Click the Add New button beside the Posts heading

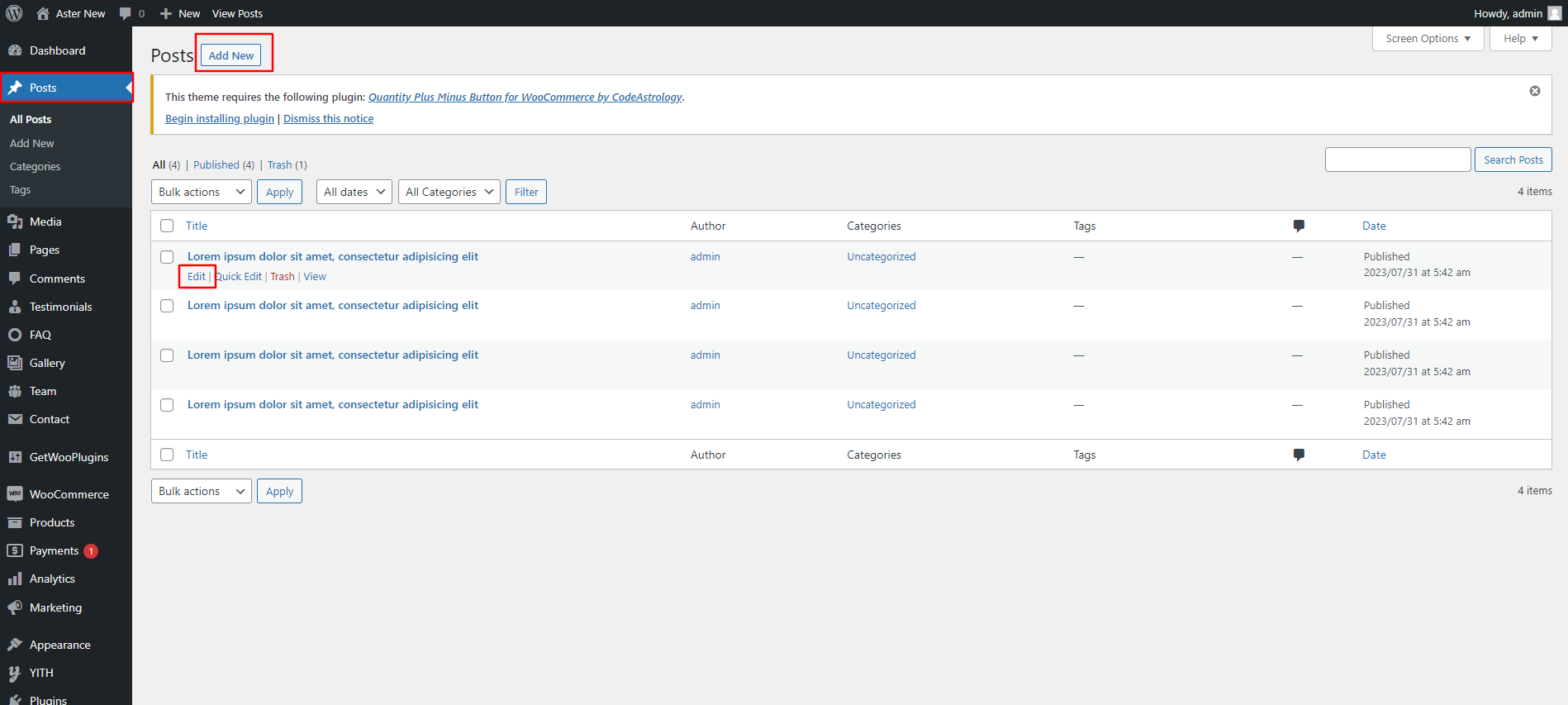[x=231, y=55]
